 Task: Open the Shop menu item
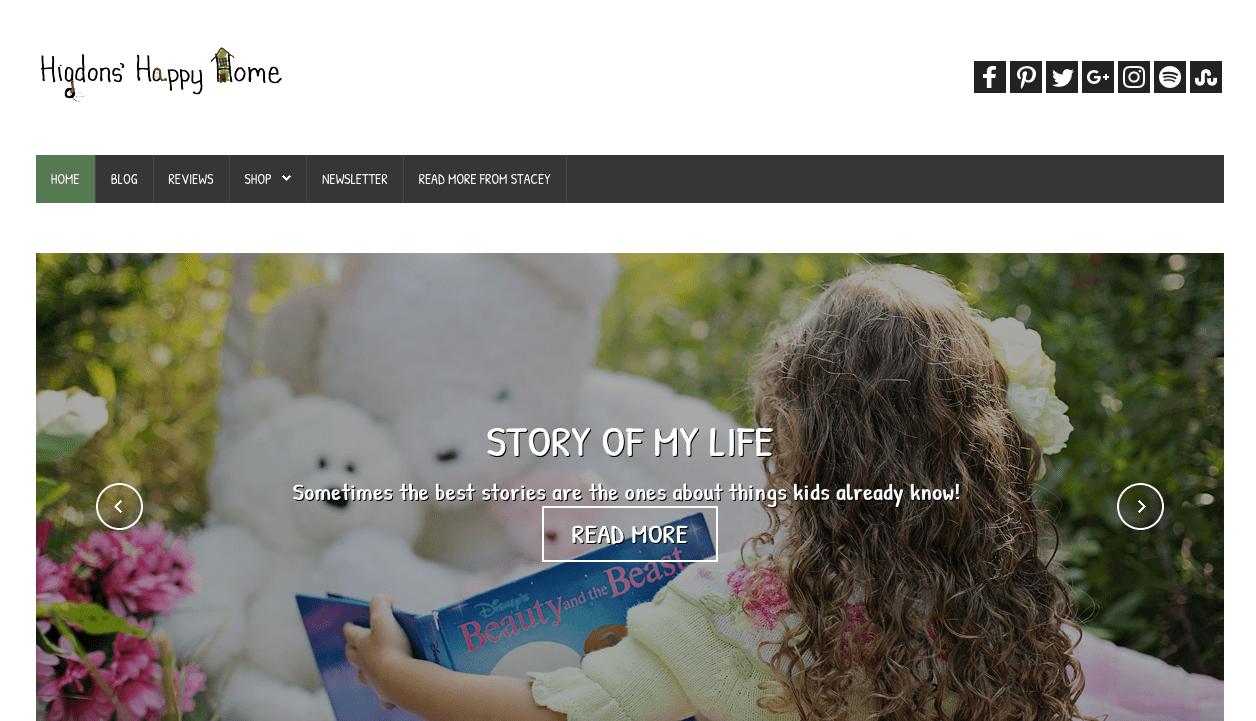click(258, 179)
